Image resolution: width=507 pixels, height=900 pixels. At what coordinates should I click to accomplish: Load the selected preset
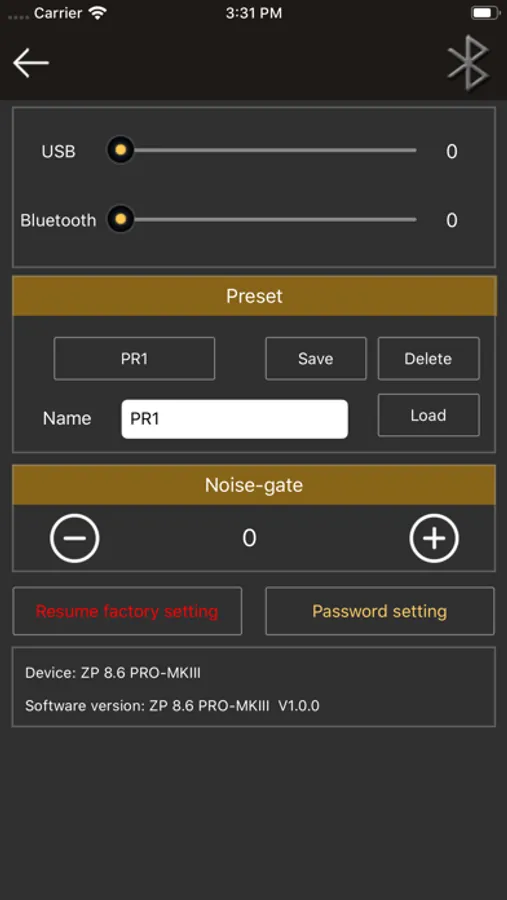[428, 415]
